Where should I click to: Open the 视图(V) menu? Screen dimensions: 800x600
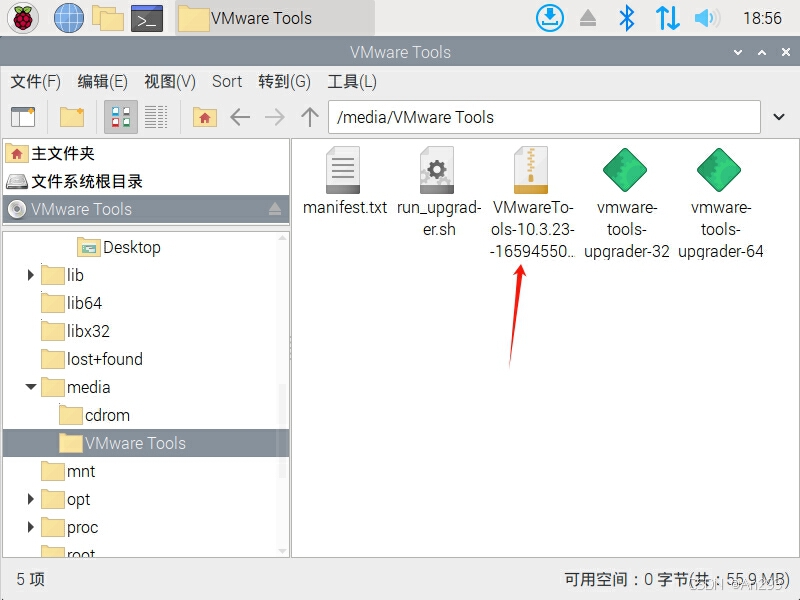pos(170,82)
